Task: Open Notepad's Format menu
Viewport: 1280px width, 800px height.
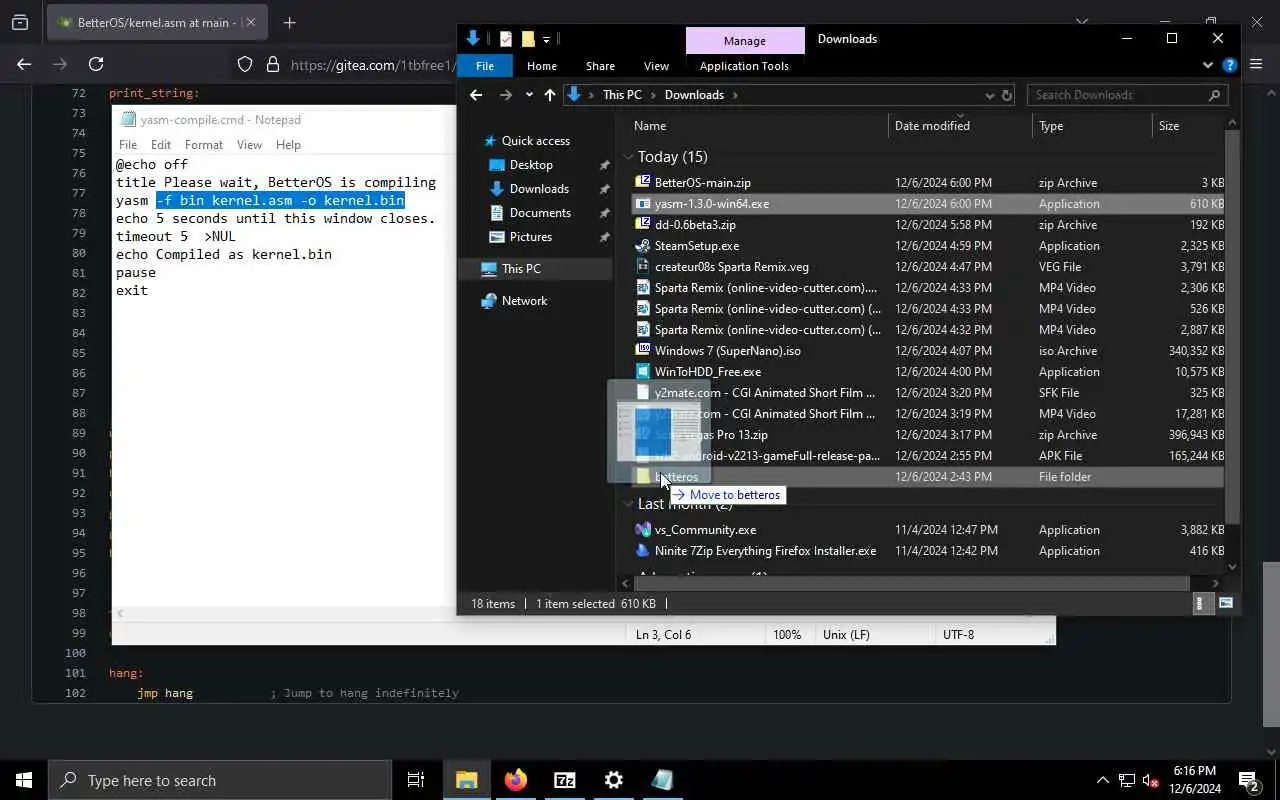Action: tap(204, 145)
